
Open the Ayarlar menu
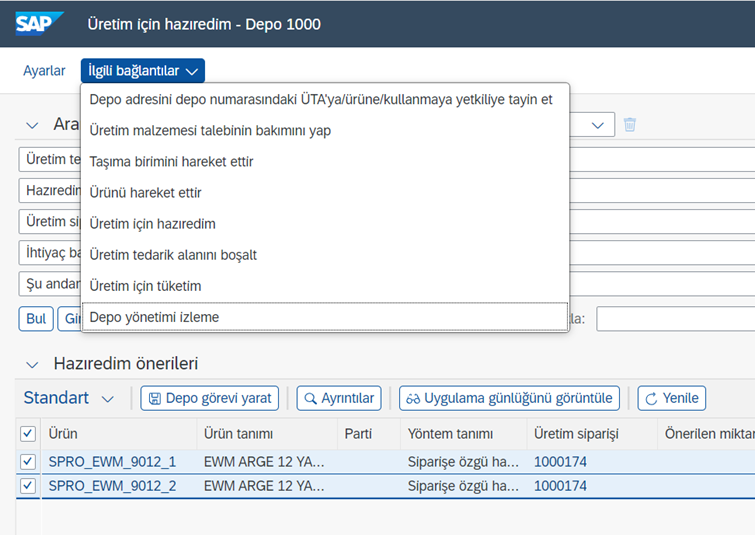pyautogui.click(x=44, y=71)
